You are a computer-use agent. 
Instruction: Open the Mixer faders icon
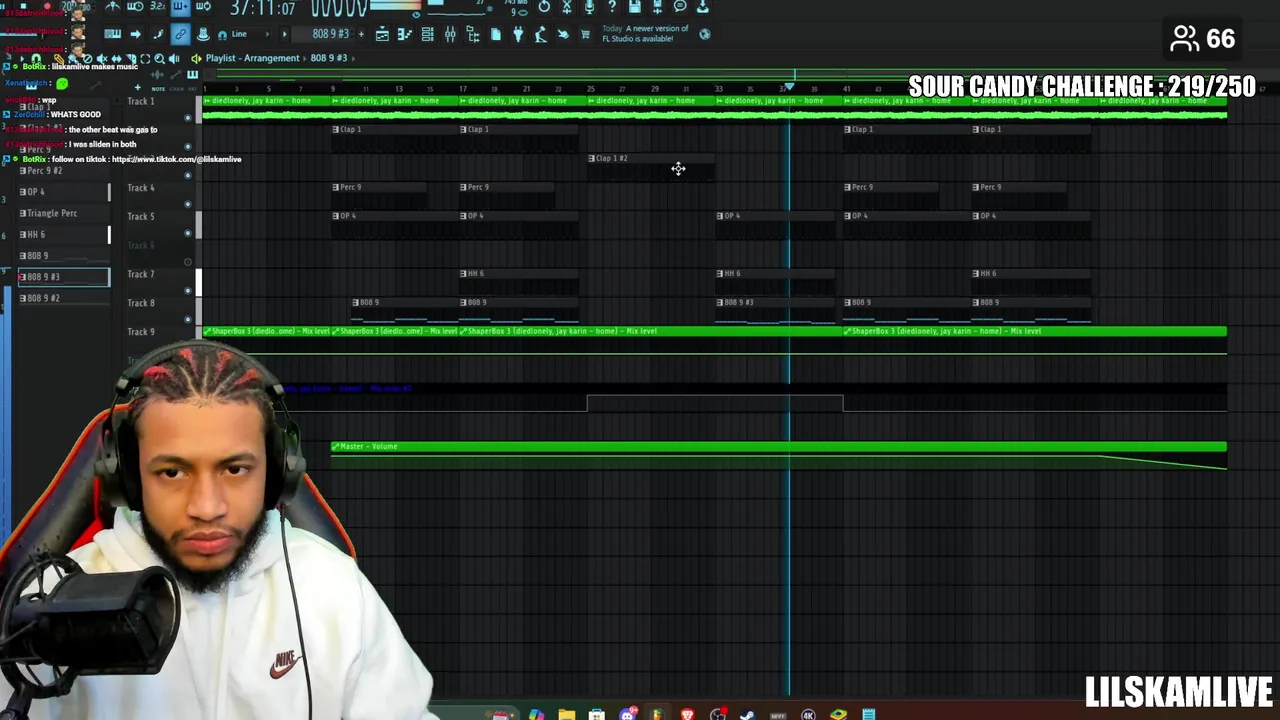click(x=450, y=34)
